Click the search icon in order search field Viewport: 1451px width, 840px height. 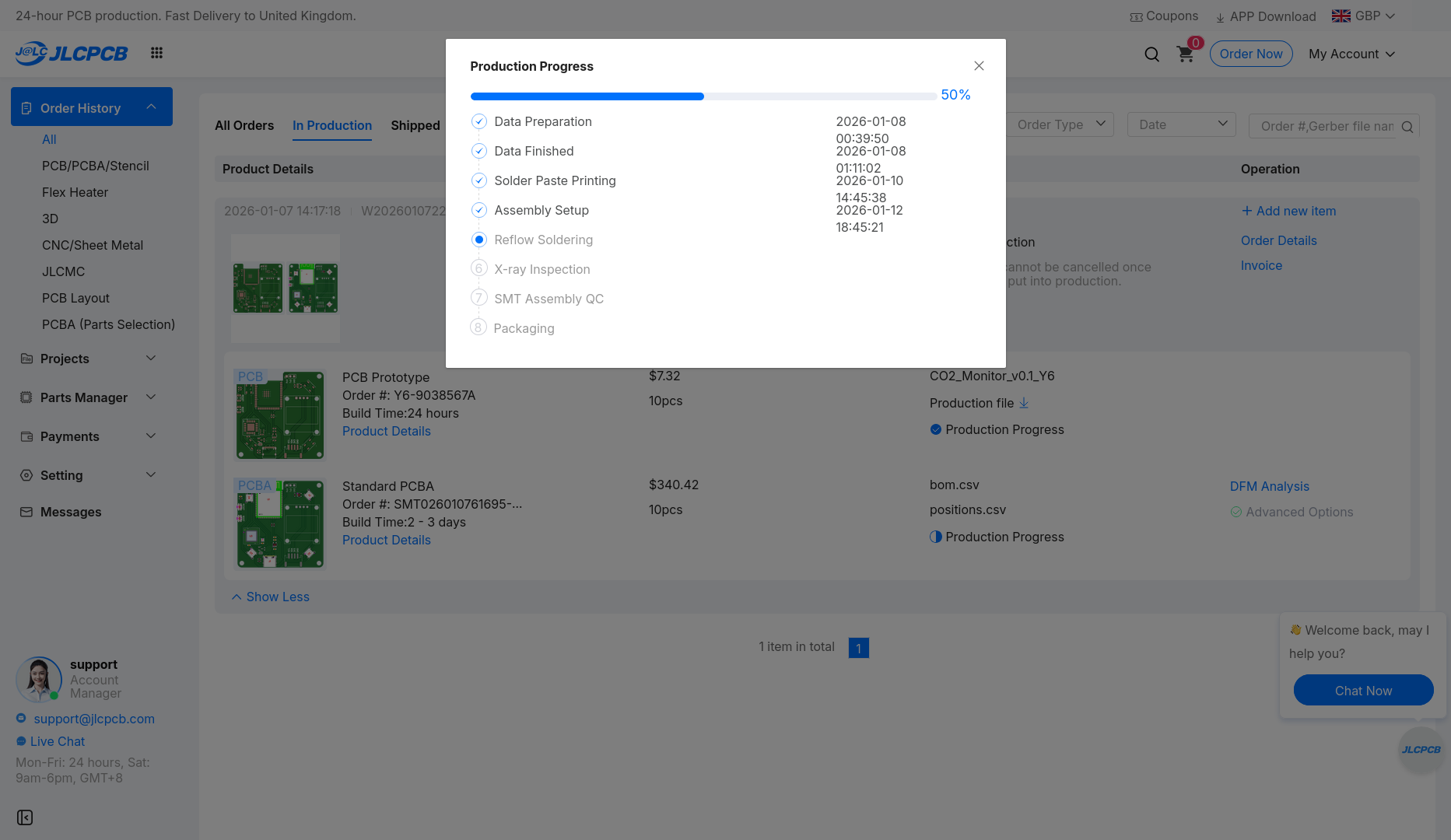1407,127
